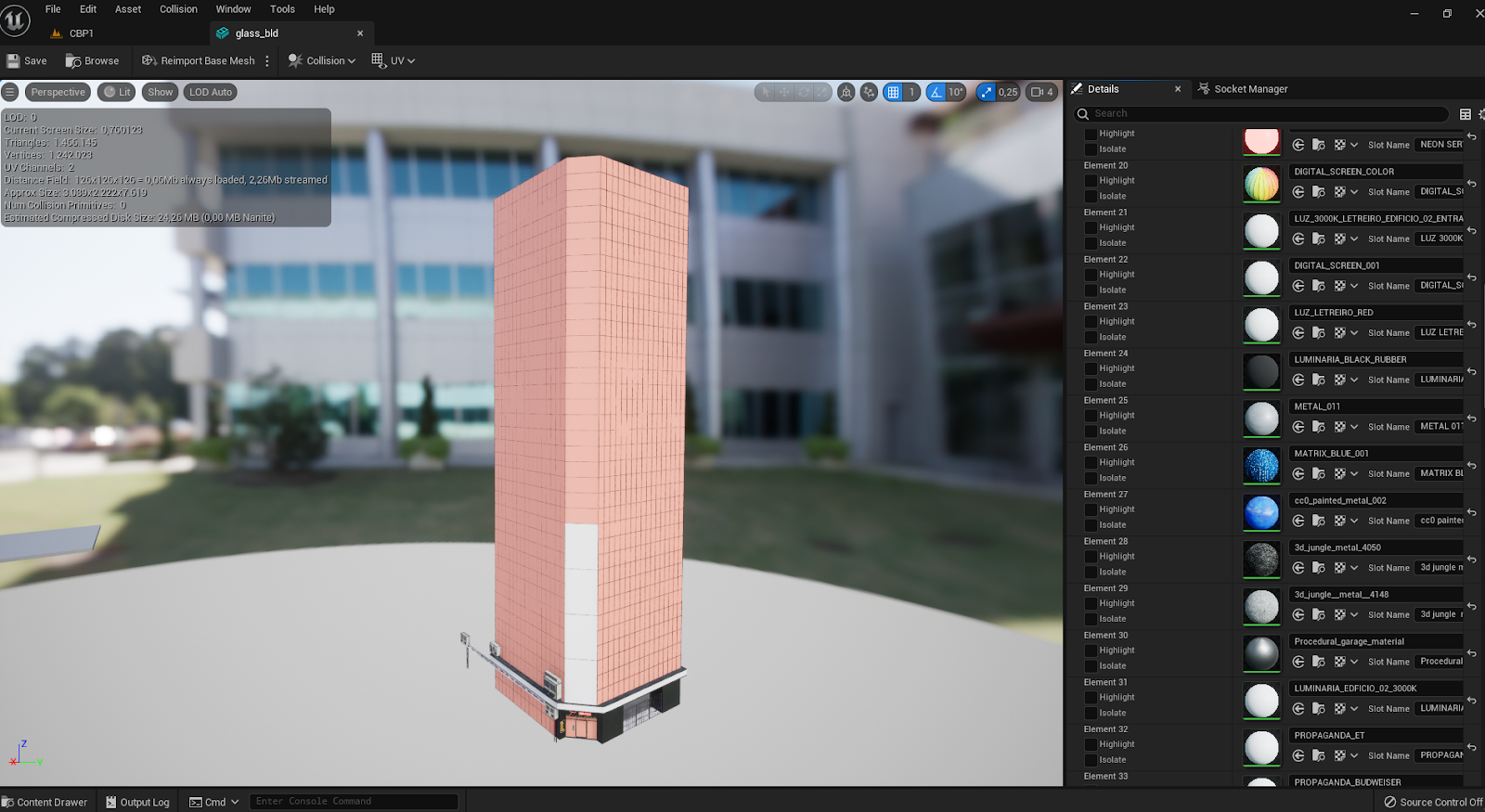The width and height of the screenshot is (1485, 812).
Task: Click cc0_painted_metal_002 material thumbnail
Action: (1261, 512)
